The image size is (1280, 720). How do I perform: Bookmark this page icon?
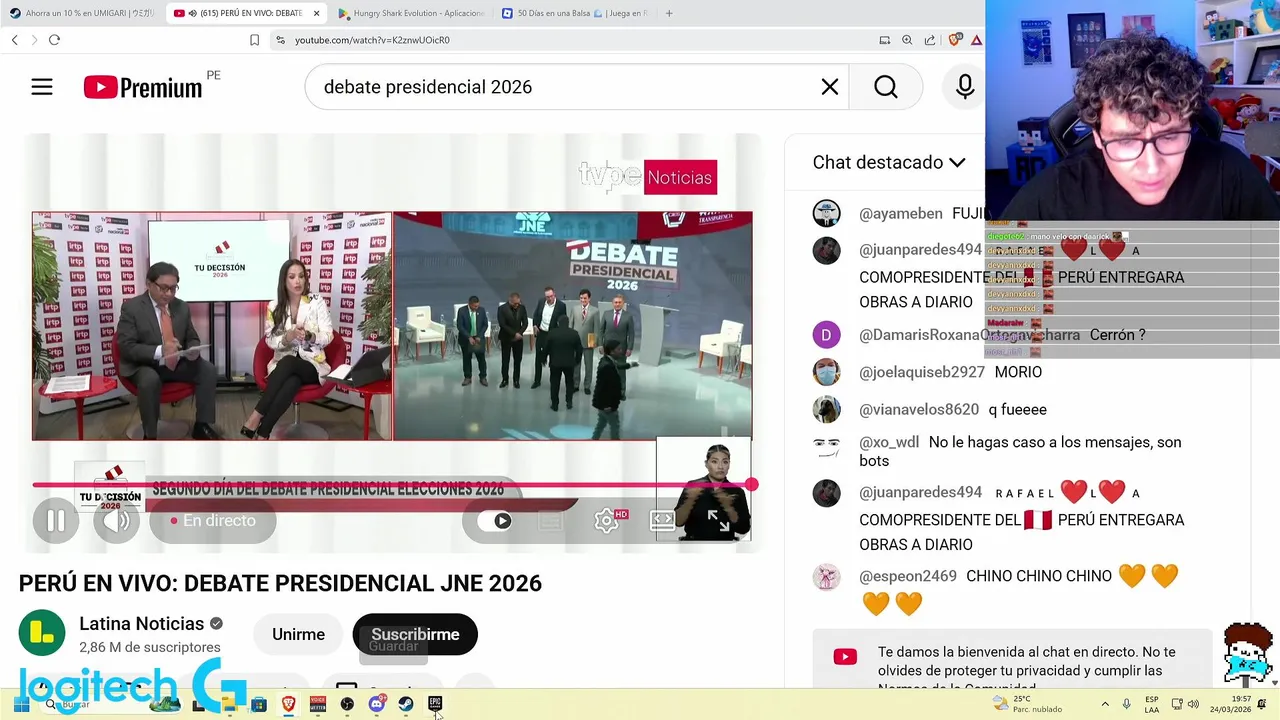[254, 40]
